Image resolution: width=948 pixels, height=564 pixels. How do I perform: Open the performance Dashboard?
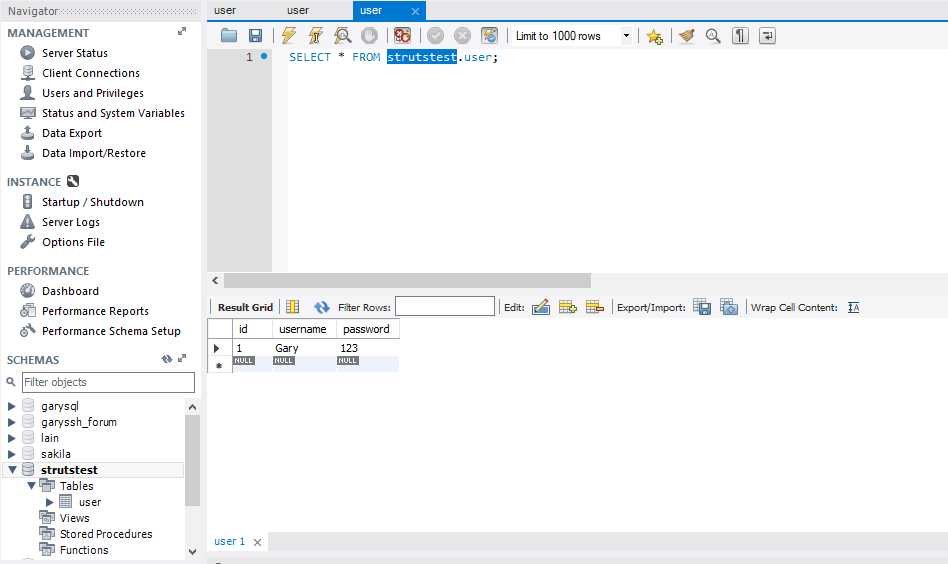coord(70,291)
